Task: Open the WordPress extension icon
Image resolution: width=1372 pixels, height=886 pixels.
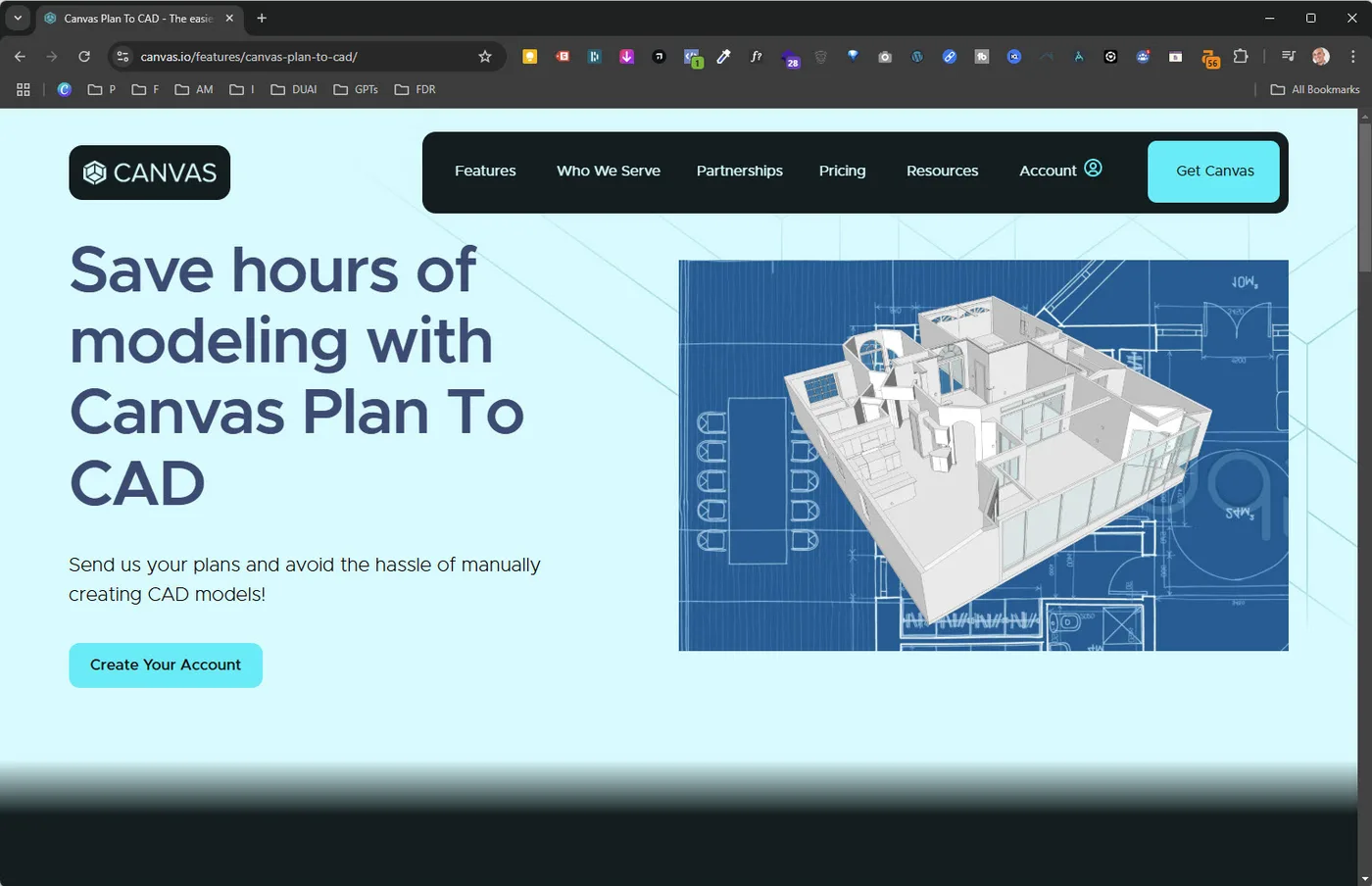Action: 917,56
